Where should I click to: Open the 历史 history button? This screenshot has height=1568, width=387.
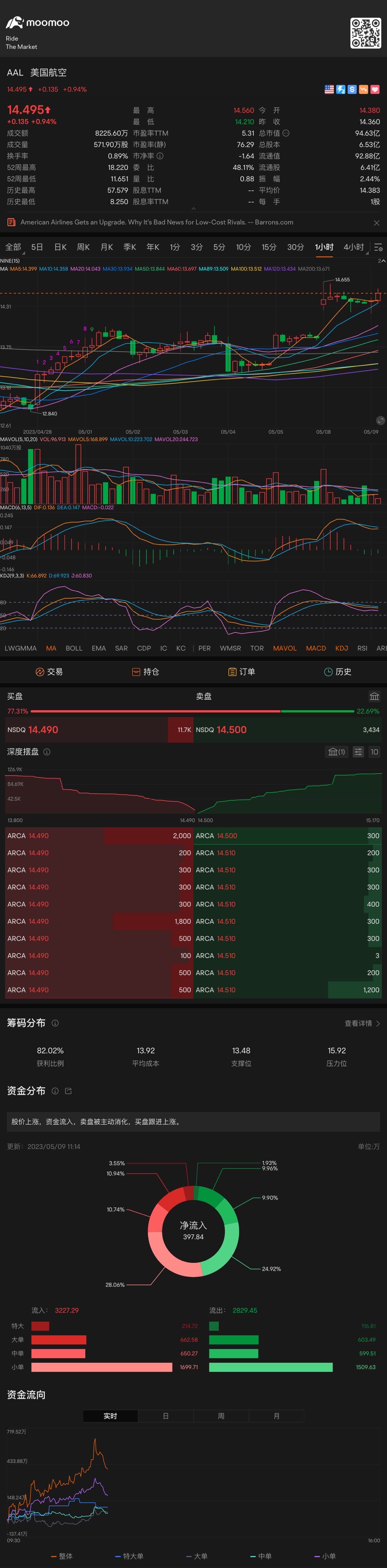click(x=338, y=672)
